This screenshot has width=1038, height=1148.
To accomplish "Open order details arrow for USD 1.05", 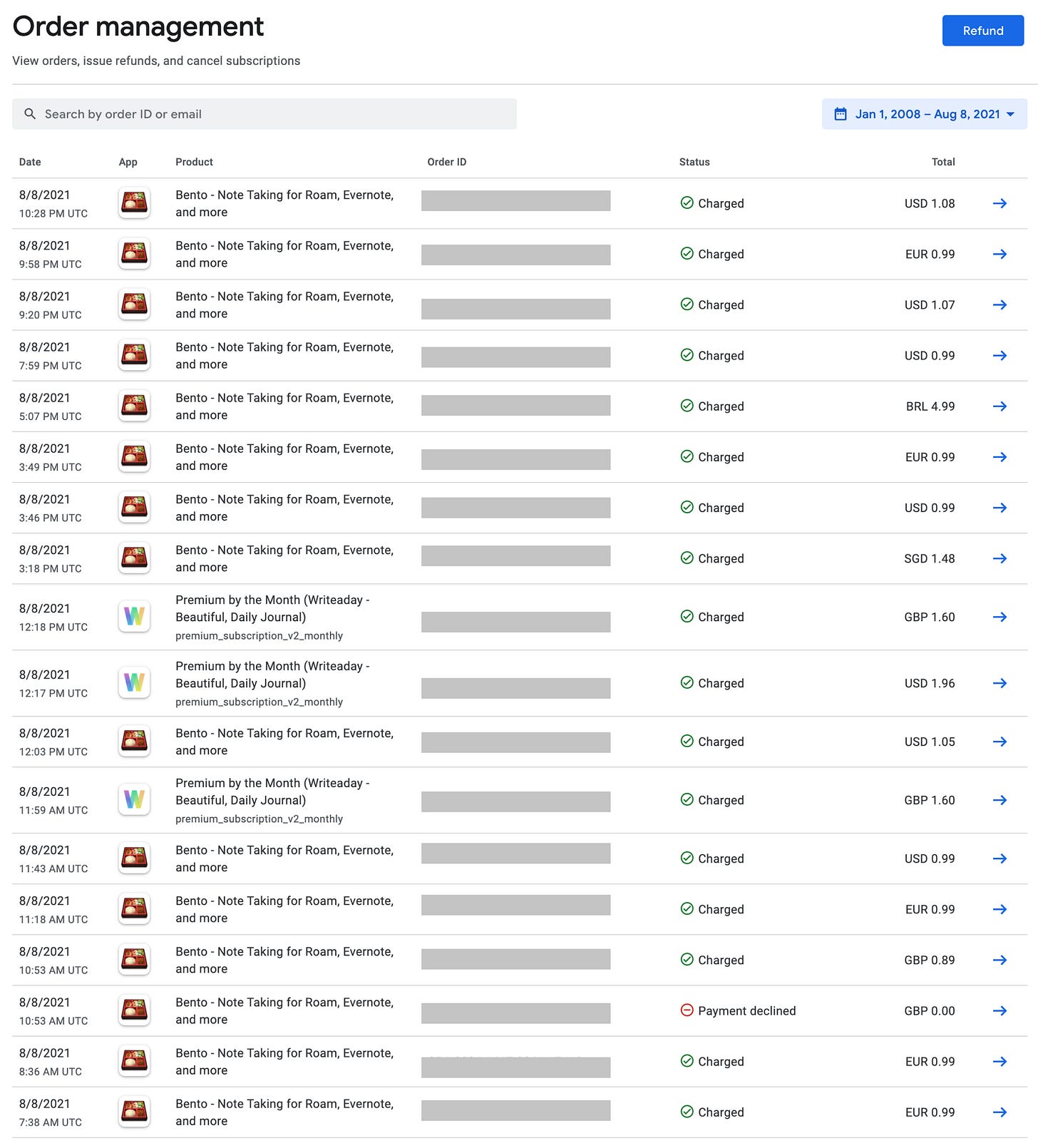I will pyautogui.click(x=1000, y=742).
